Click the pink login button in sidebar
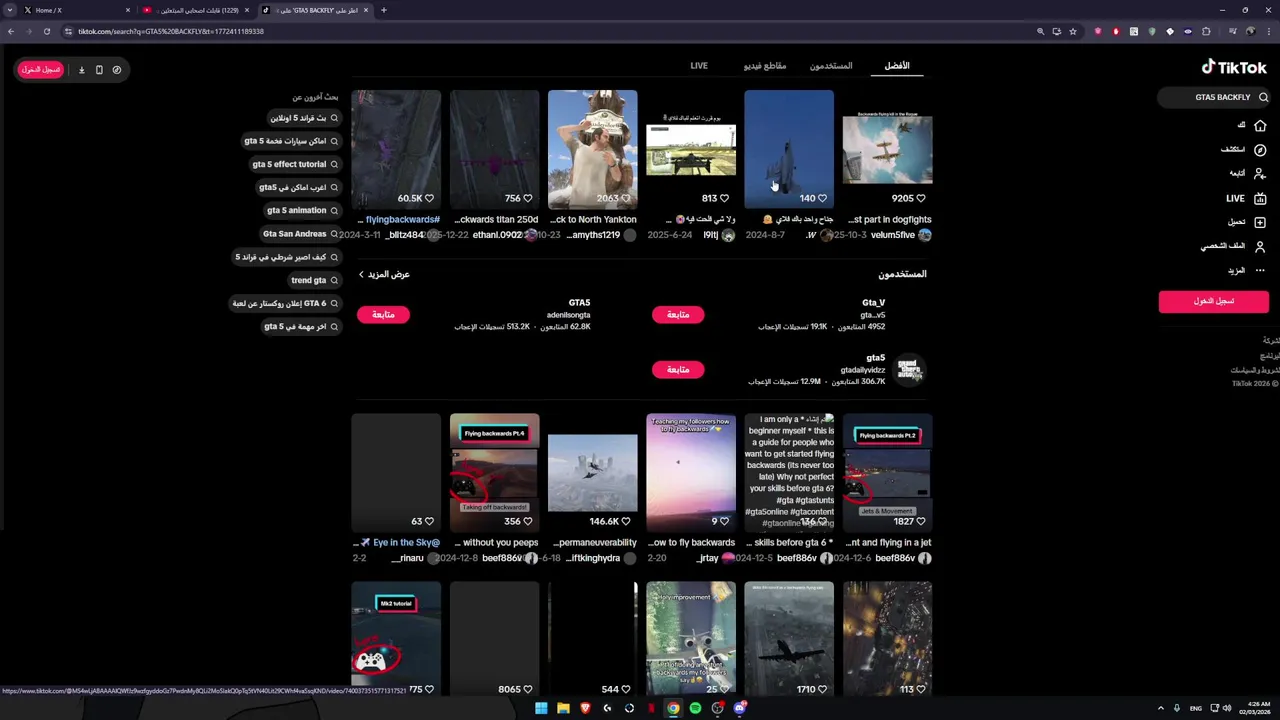The image size is (1280, 720). [x=1214, y=301]
